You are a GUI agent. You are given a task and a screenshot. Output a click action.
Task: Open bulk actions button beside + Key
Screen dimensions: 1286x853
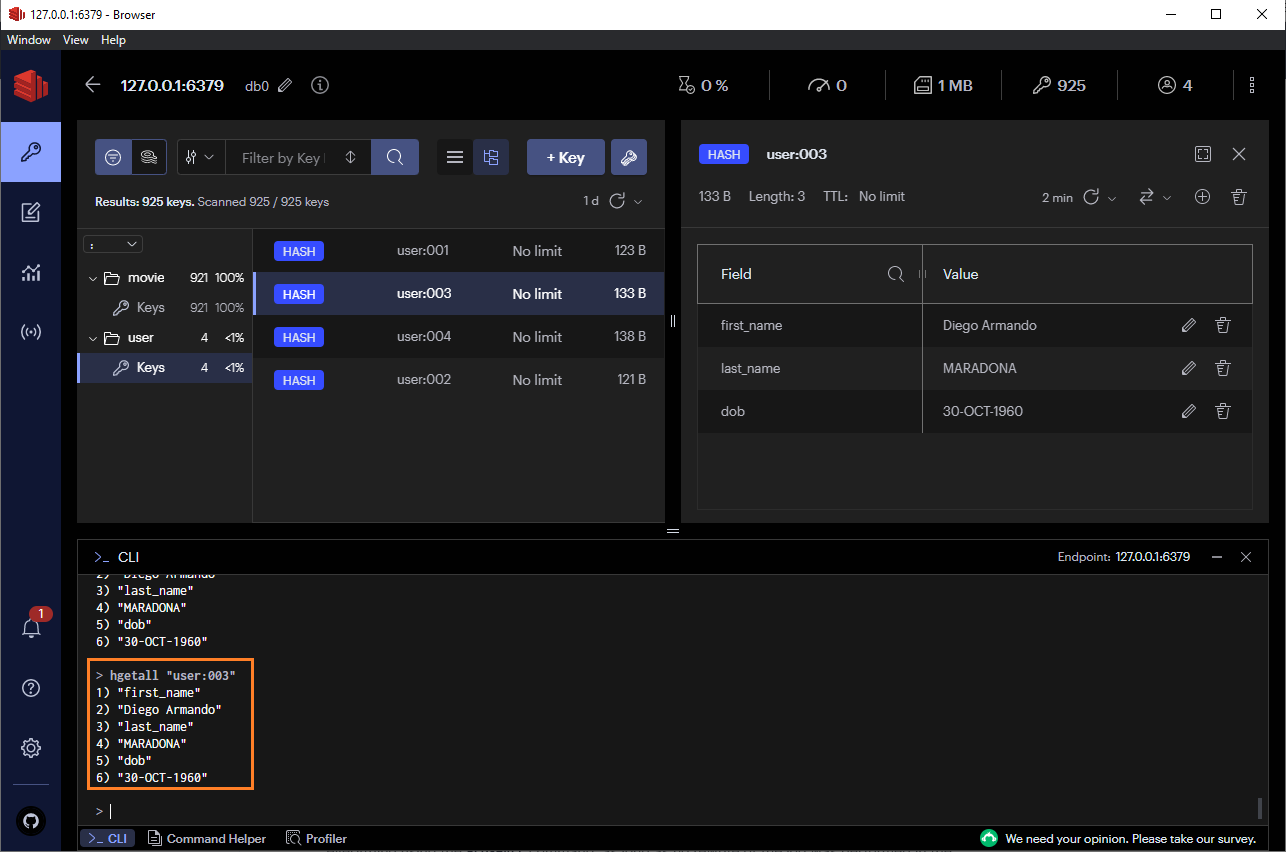[628, 157]
